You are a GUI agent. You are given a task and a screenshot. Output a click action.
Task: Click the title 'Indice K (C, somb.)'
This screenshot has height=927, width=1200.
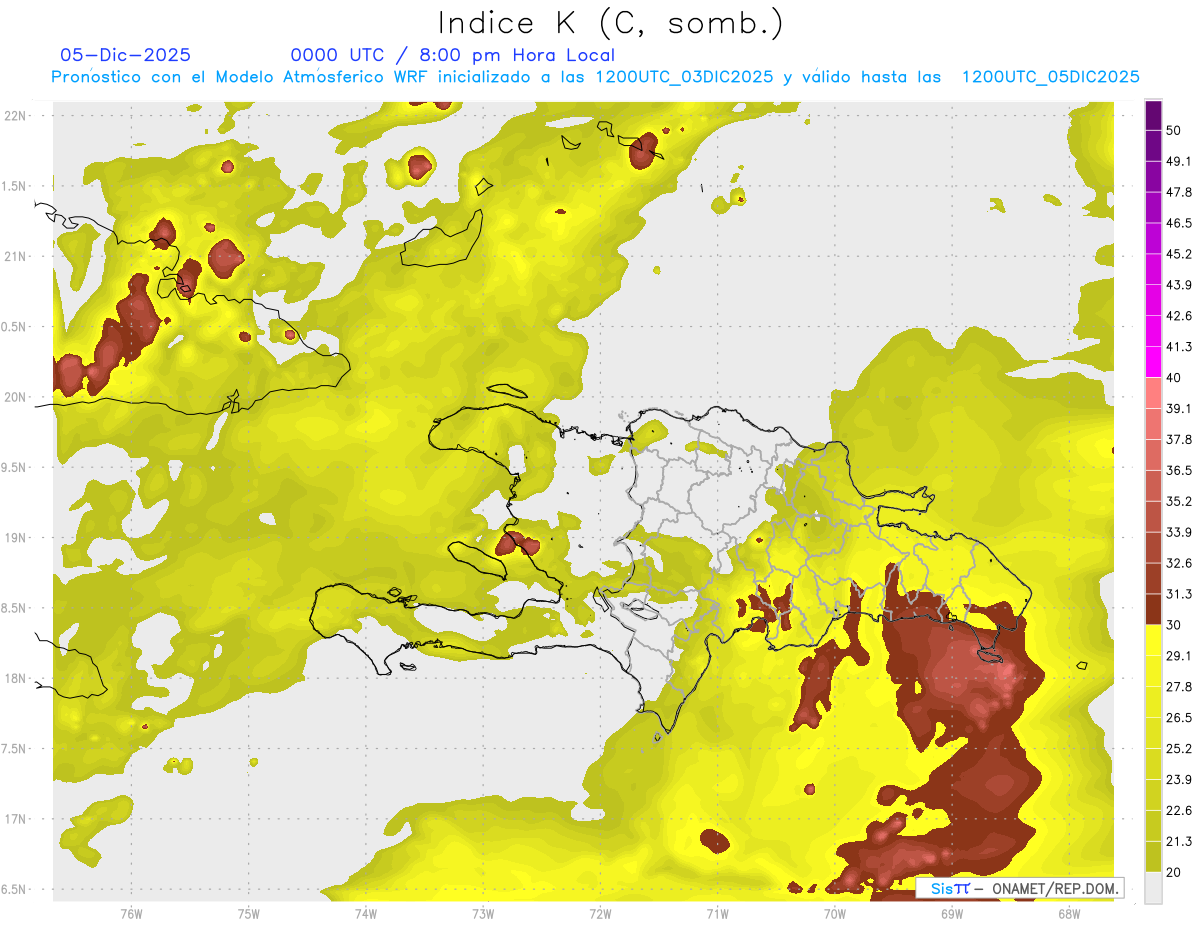tap(610, 23)
